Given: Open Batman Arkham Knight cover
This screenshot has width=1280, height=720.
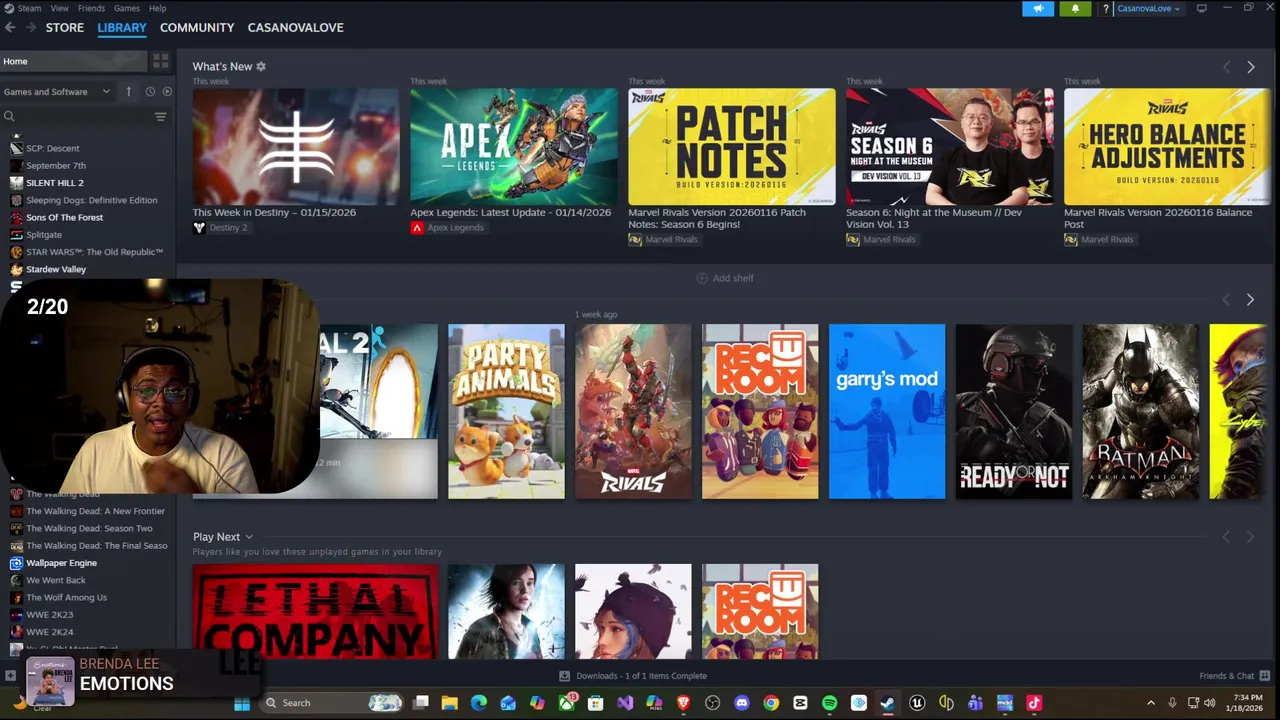Looking at the screenshot, I should 1140,411.
